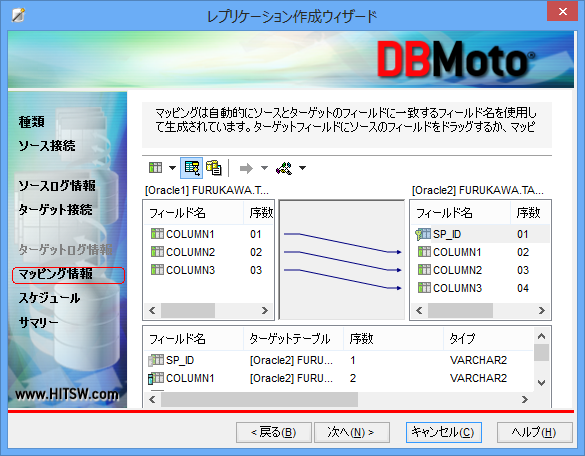Expand the mapping tools dropdown arrow
The image size is (585, 456).
(302, 168)
